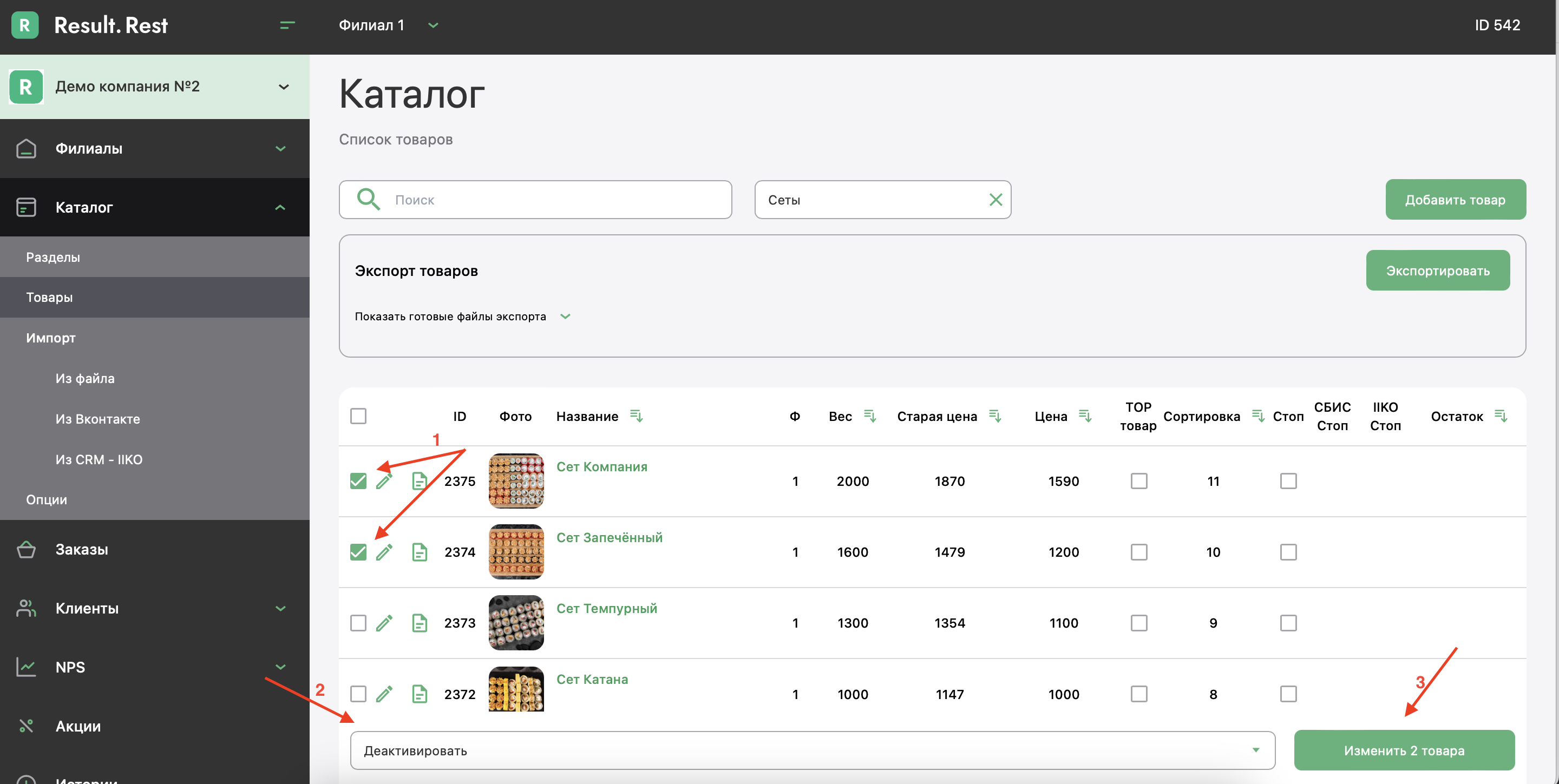
Task: Open Заказы in the sidebar
Action: pyautogui.click(x=82, y=549)
